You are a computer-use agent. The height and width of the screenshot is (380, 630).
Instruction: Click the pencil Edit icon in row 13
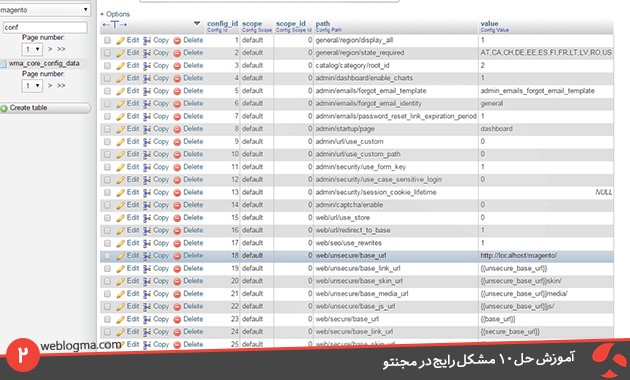click(x=121, y=193)
